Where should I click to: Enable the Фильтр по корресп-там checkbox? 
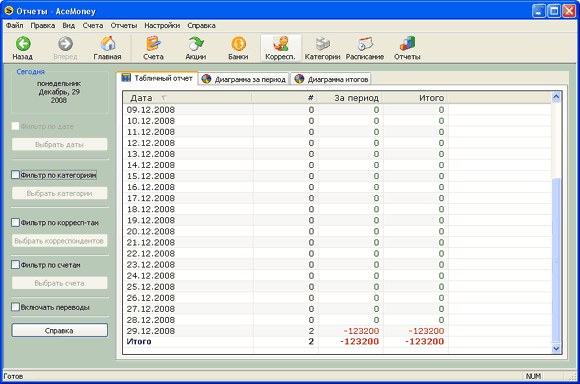coord(15,222)
